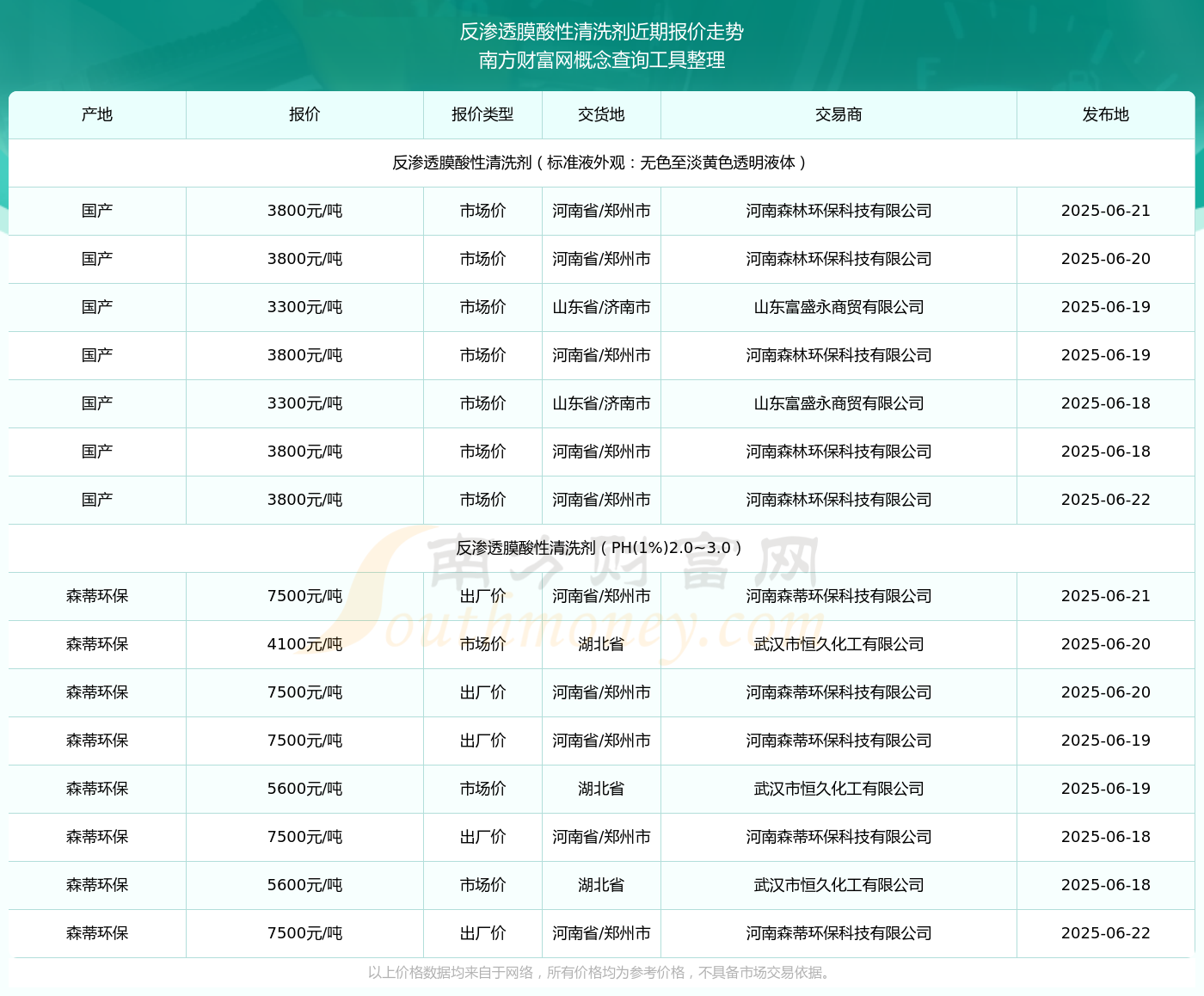
Task: Select date "2025-06-21" in the 河南森蒂 row
Action: tap(1105, 596)
